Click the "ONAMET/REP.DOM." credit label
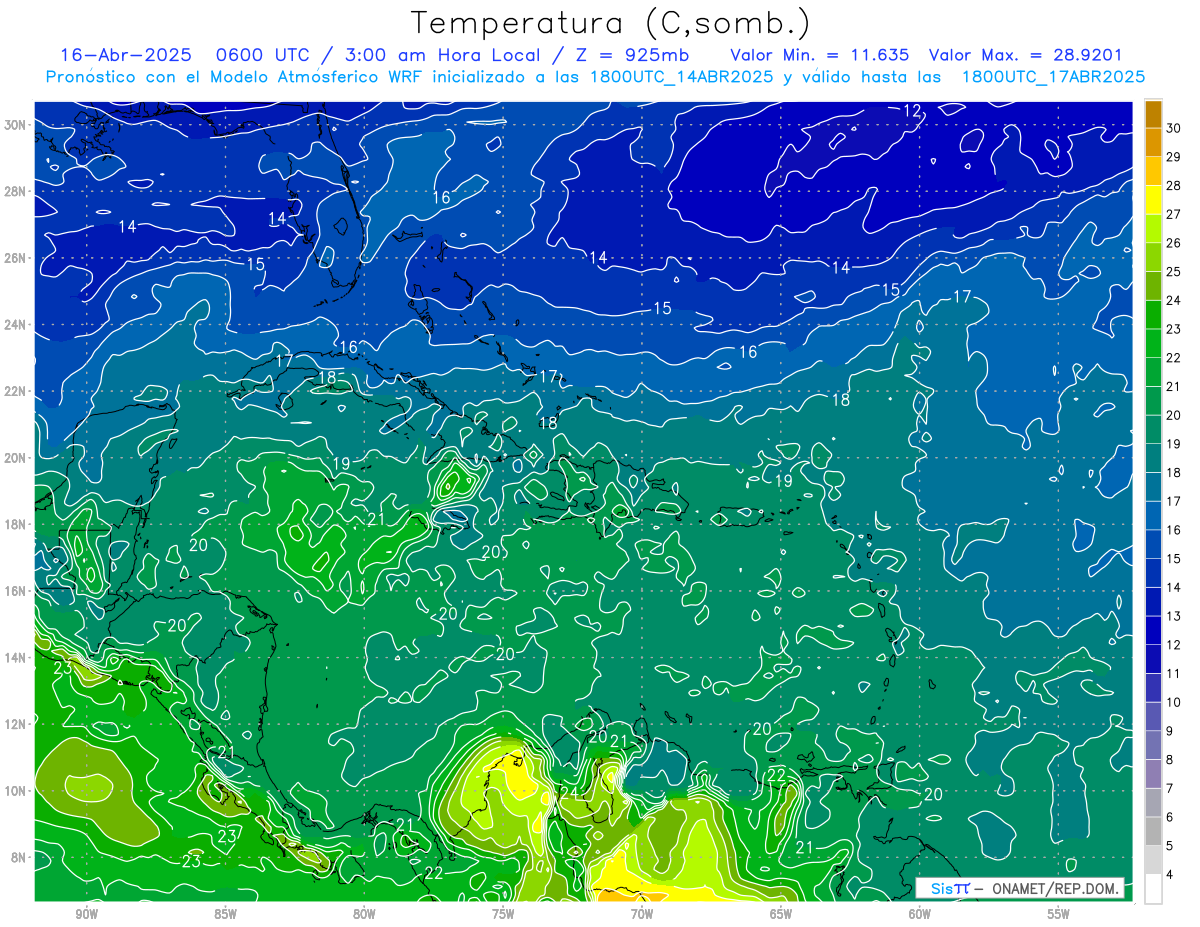The image size is (1200, 927). (x=1055, y=888)
